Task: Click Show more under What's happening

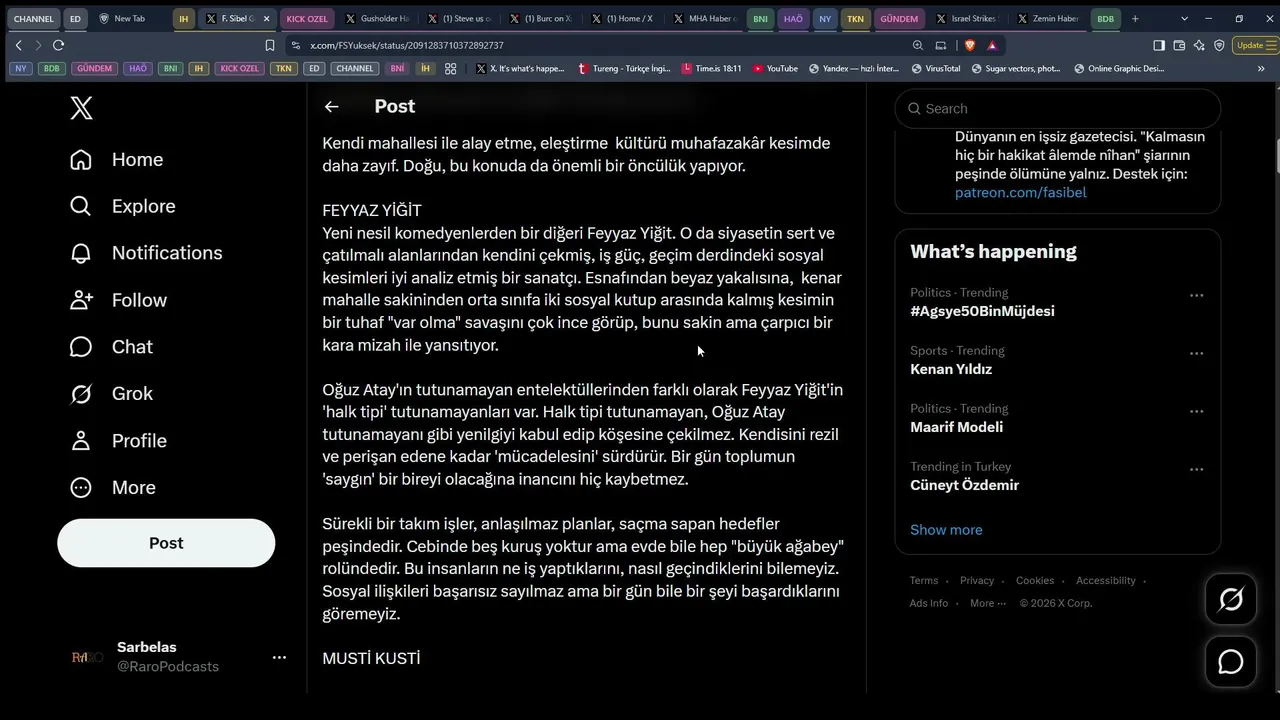Action: coord(946,530)
